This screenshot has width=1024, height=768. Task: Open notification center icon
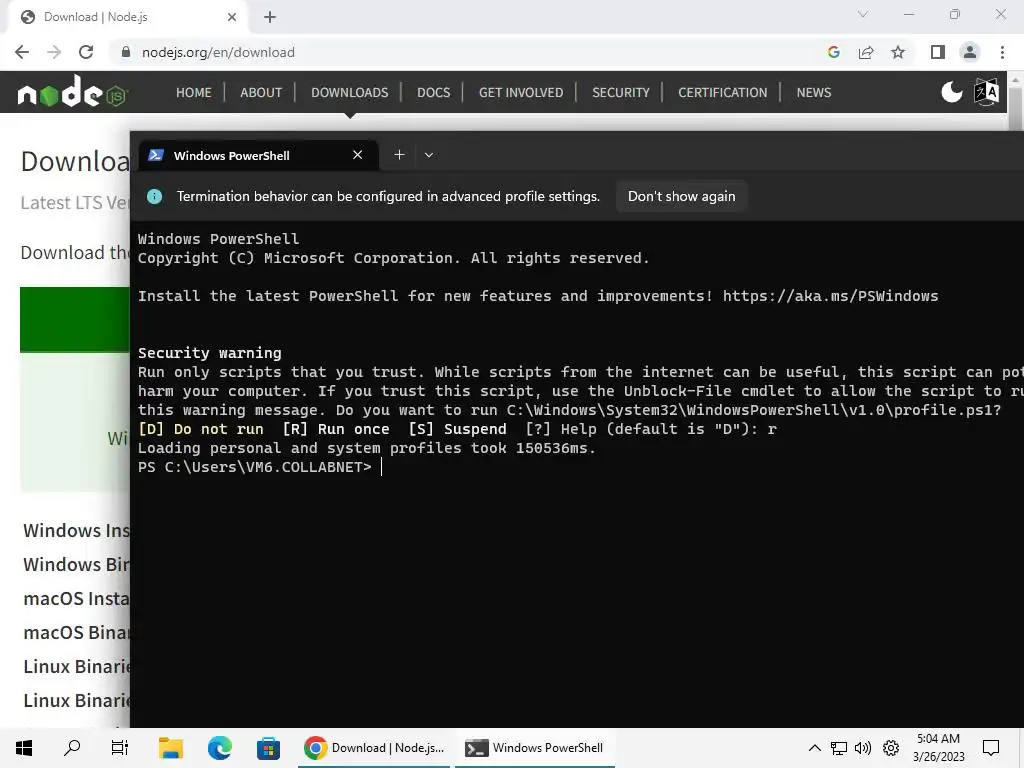coord(991,748)
